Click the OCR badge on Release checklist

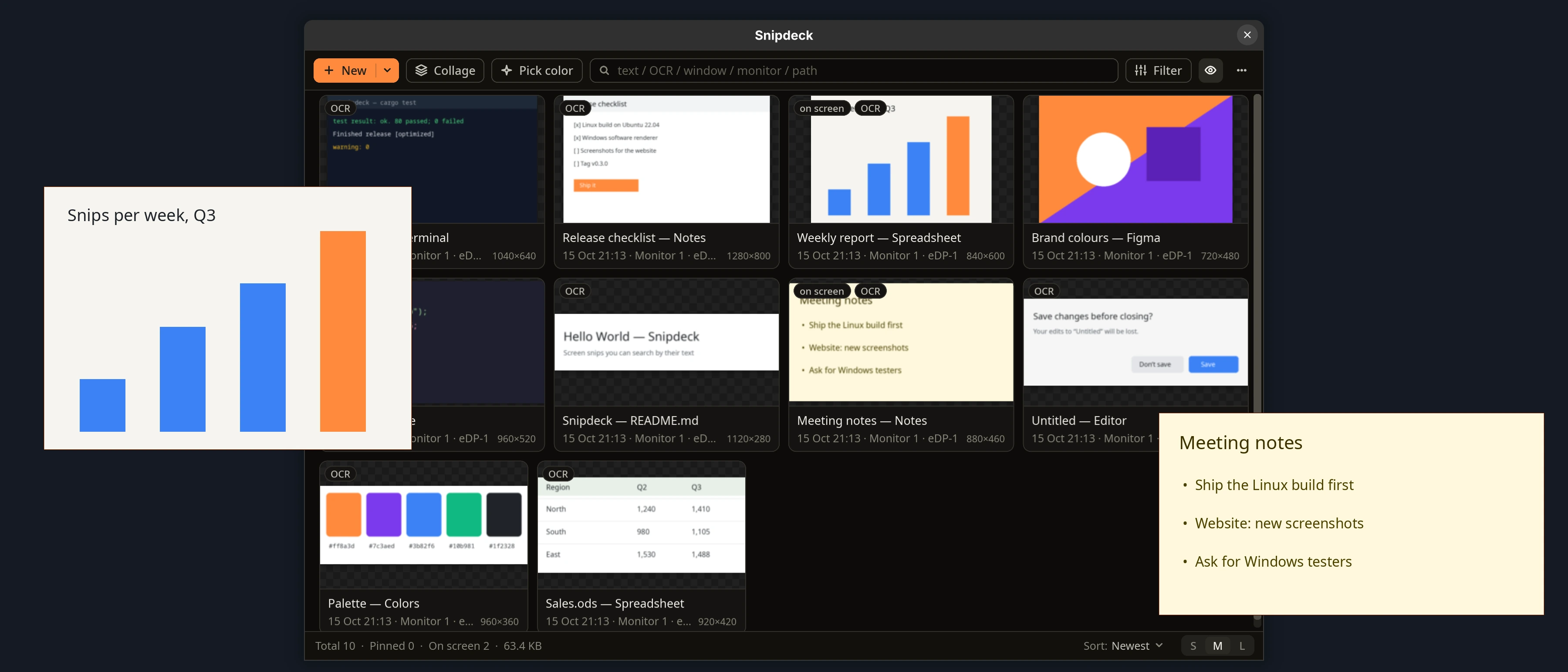point(574,108)
